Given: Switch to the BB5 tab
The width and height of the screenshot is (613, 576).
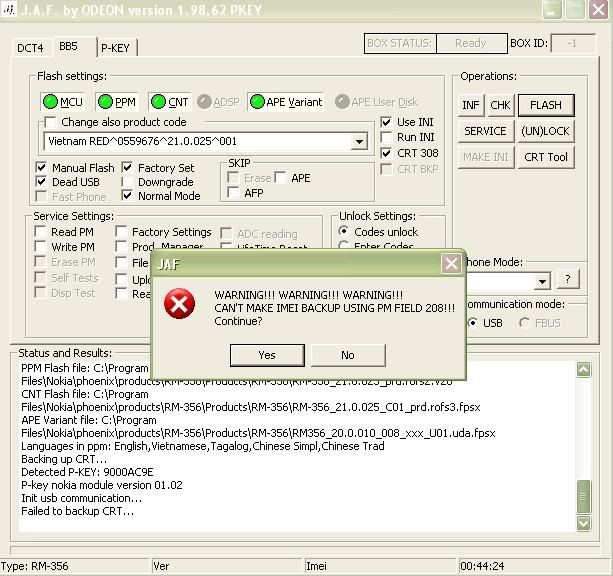Looking at the screenshot, I should pos(68,46).
